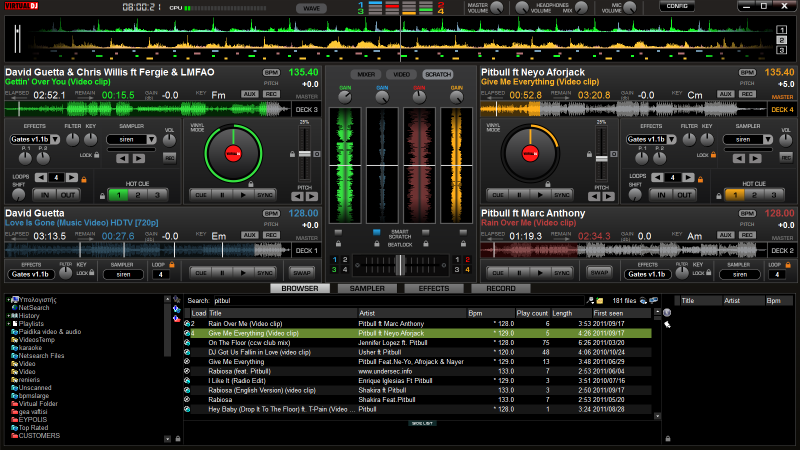
Task: Nudge Deck 4 pitch up arrow
Action: click(609, 196)
